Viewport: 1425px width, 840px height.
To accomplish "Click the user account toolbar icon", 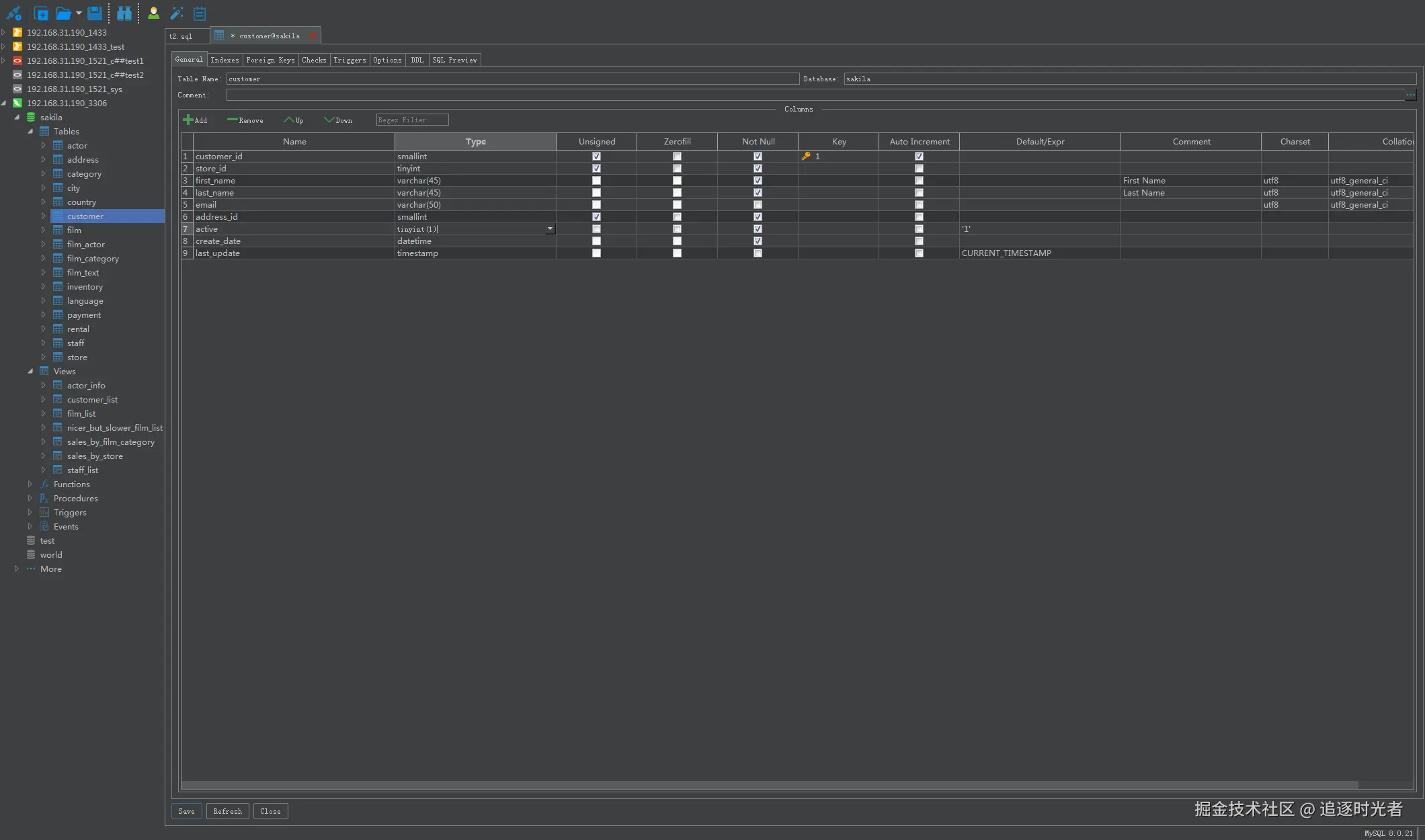I will coord(153,13).
